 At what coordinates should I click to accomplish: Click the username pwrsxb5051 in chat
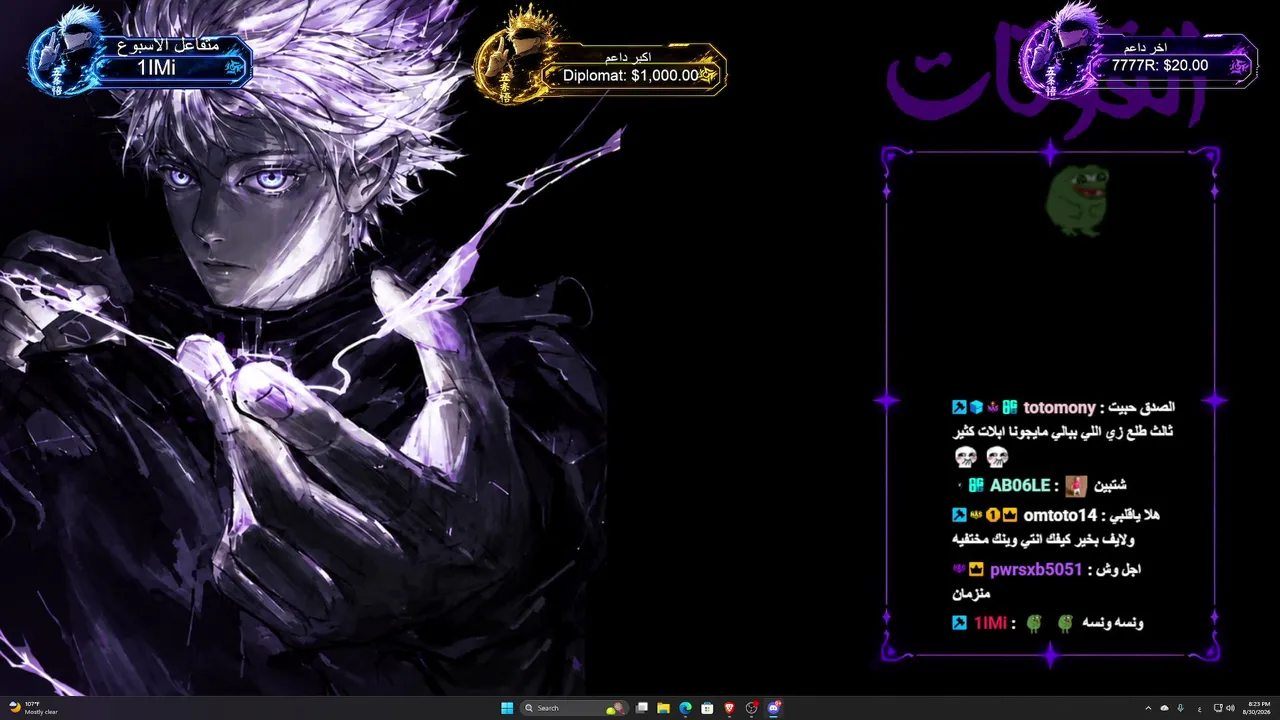coord(1036,569)
